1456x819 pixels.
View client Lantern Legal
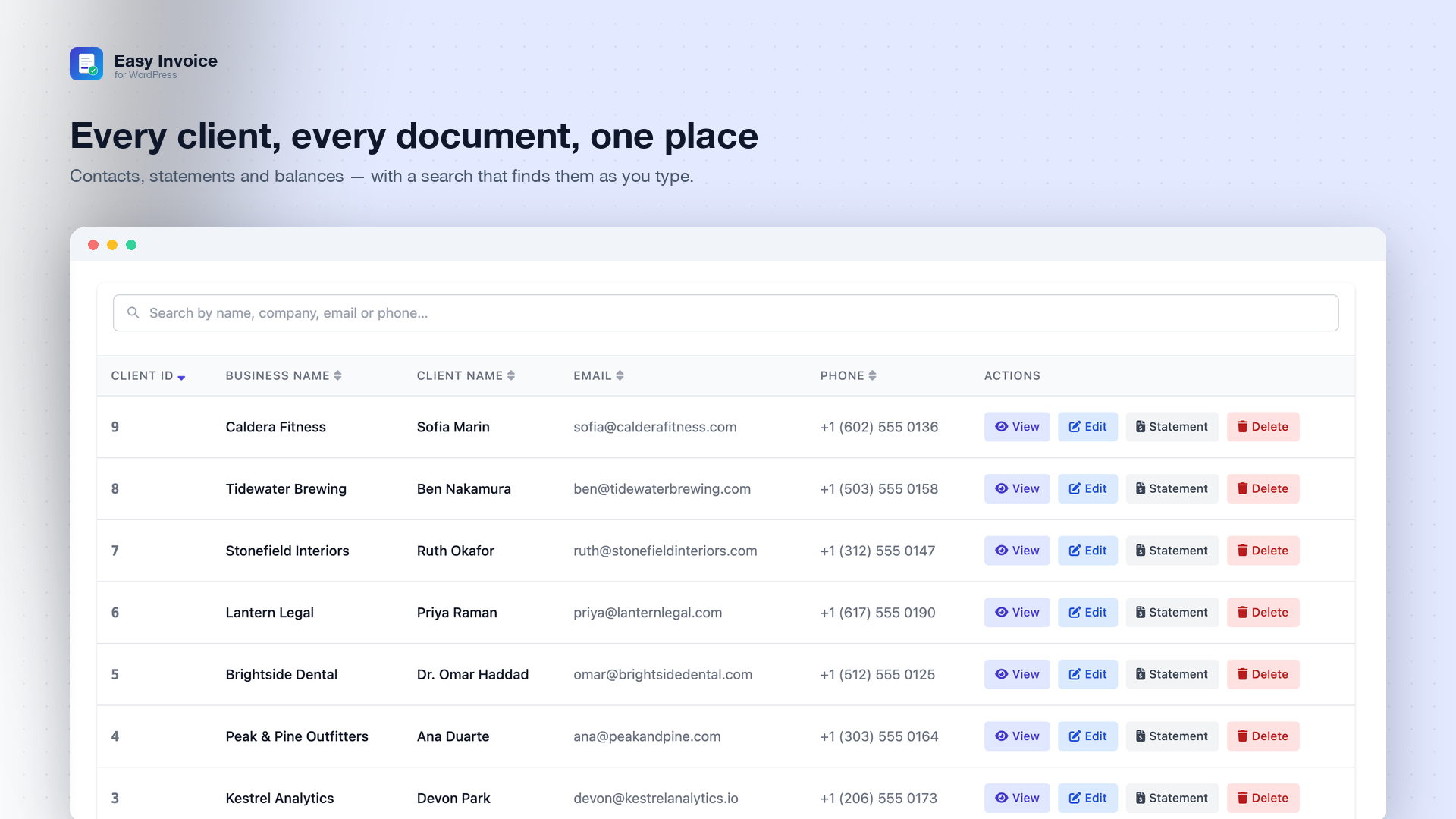pos(1017,613)
